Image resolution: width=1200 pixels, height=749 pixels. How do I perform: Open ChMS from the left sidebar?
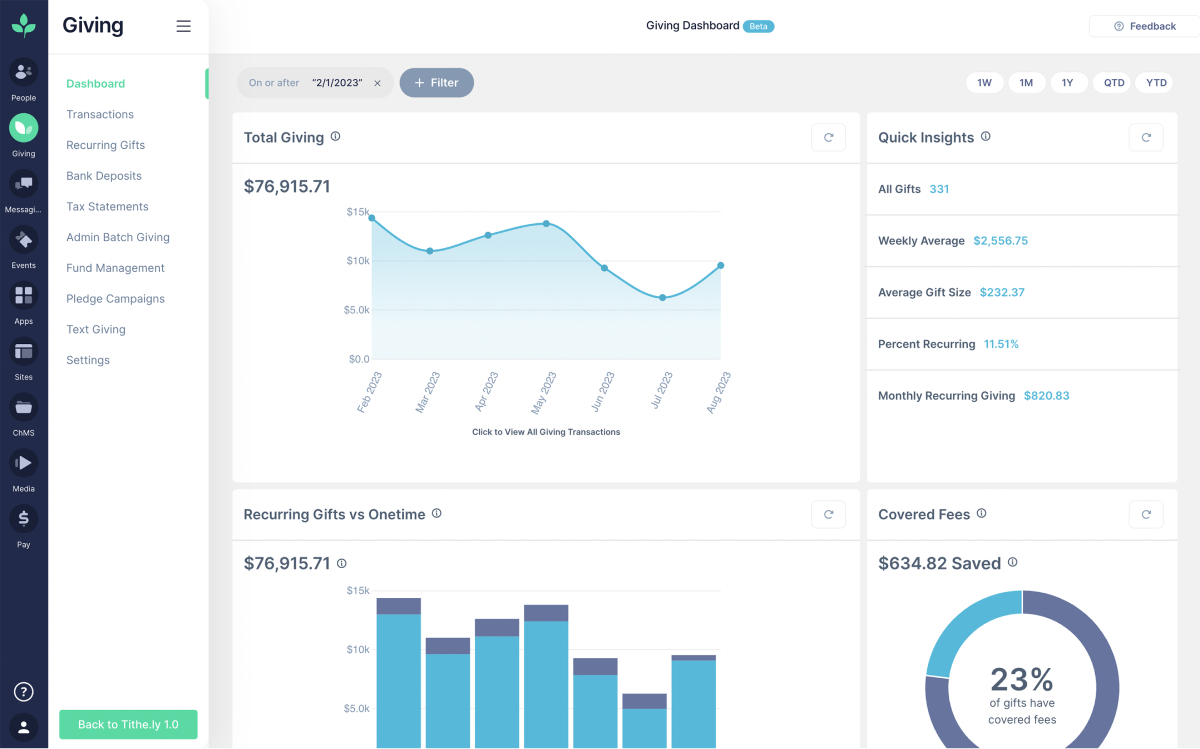(x=23, y=409)
